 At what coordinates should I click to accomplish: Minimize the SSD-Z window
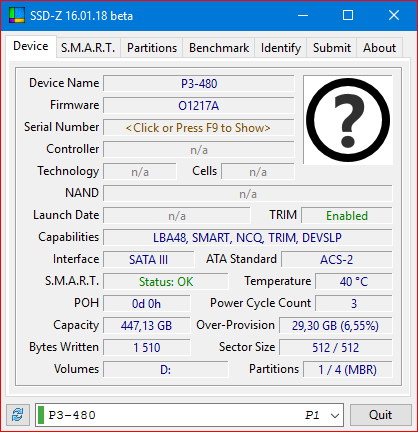coord(303,15)
